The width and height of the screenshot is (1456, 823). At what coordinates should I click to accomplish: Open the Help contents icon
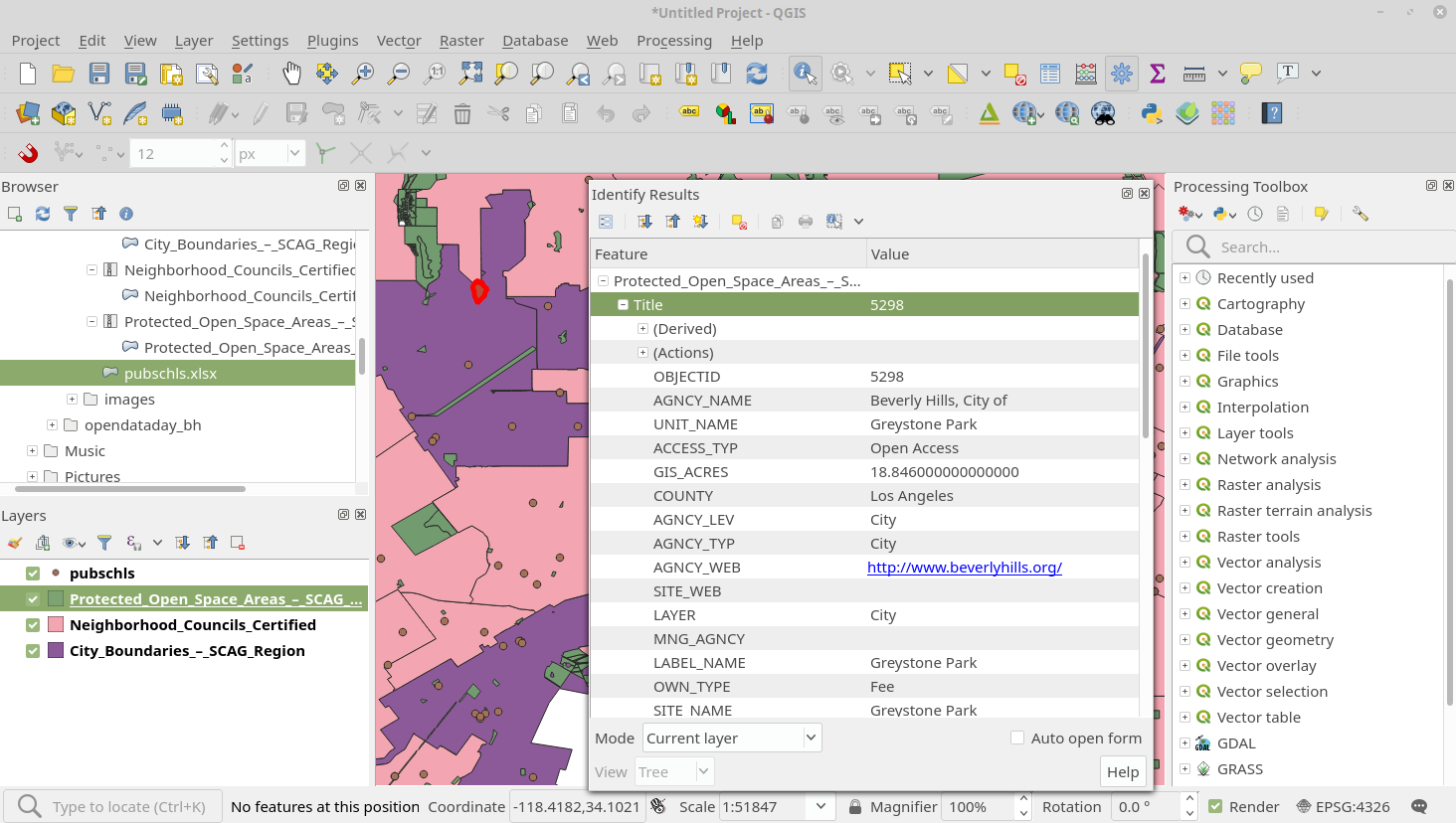[x=1272, y=113]
